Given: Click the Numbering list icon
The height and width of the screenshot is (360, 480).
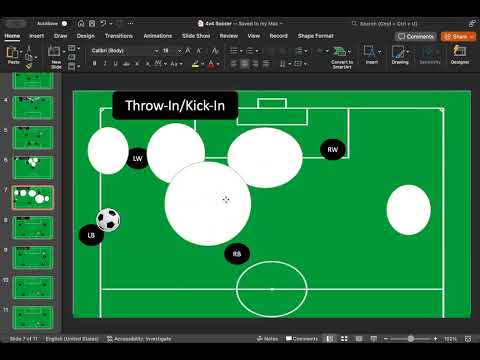Looking at the screenshot, I should pyautogui.click(x=250, y=51).
